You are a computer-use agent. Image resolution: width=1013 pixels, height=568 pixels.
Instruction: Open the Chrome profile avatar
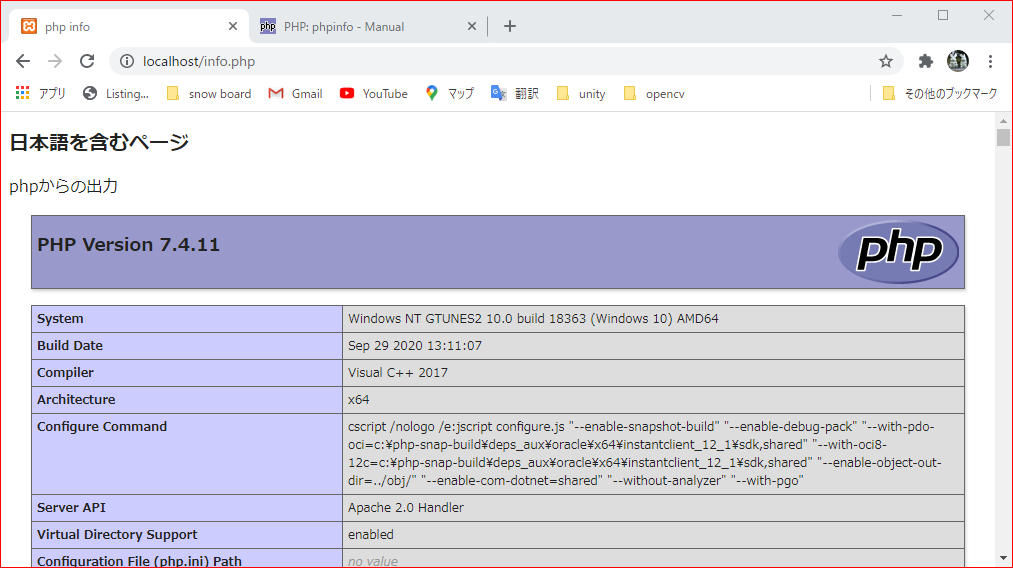(x=958, y=61)
